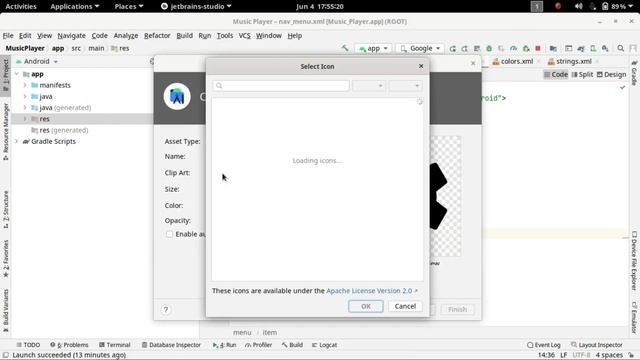Click Cancel in the Select Icon dialog
This screenshot has width=640, height=360.
(x=405, y=306)
